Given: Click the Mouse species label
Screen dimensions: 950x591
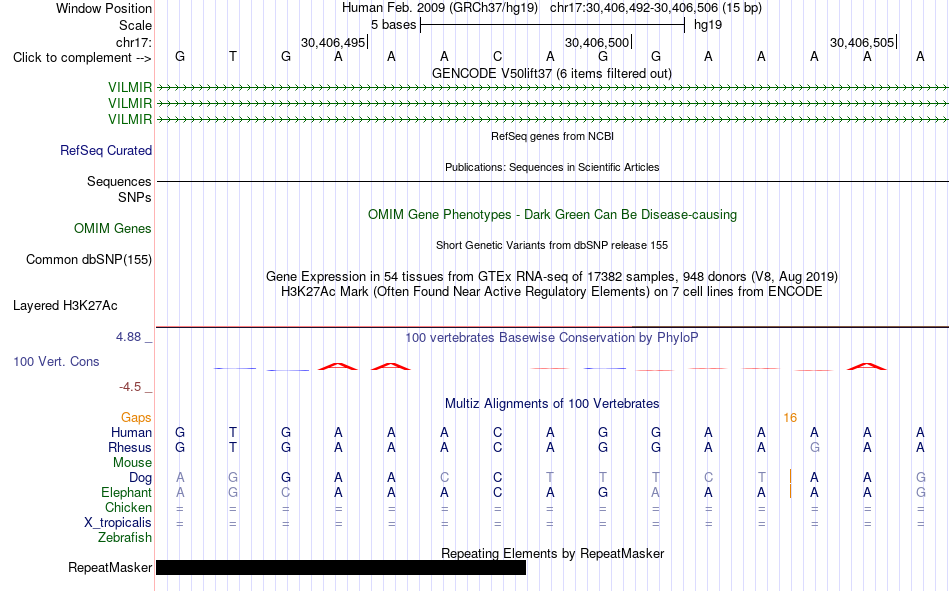Looking at the screenshot, I should tap(132, 462).
